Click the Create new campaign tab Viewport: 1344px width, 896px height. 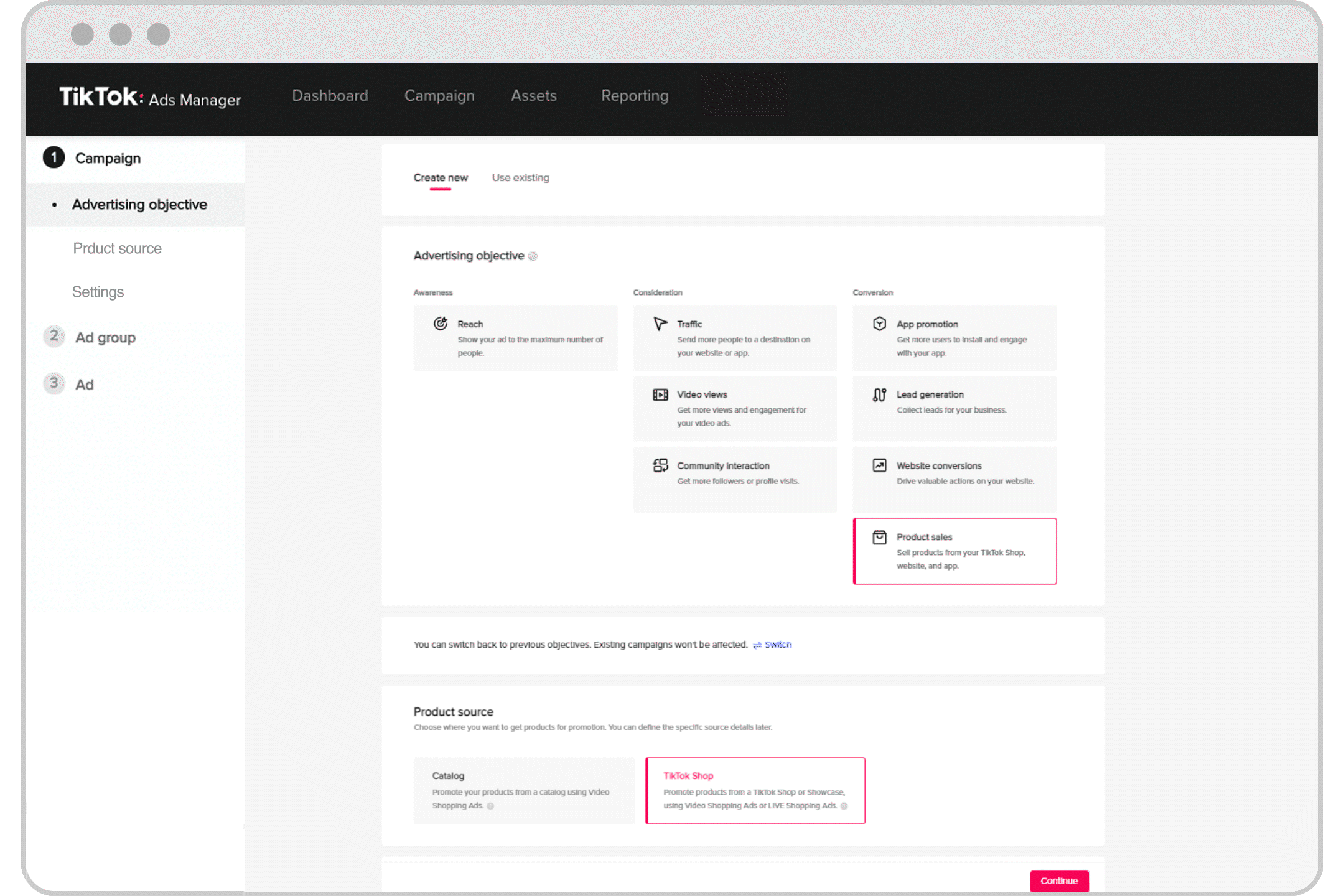click(x=440, y=178)
